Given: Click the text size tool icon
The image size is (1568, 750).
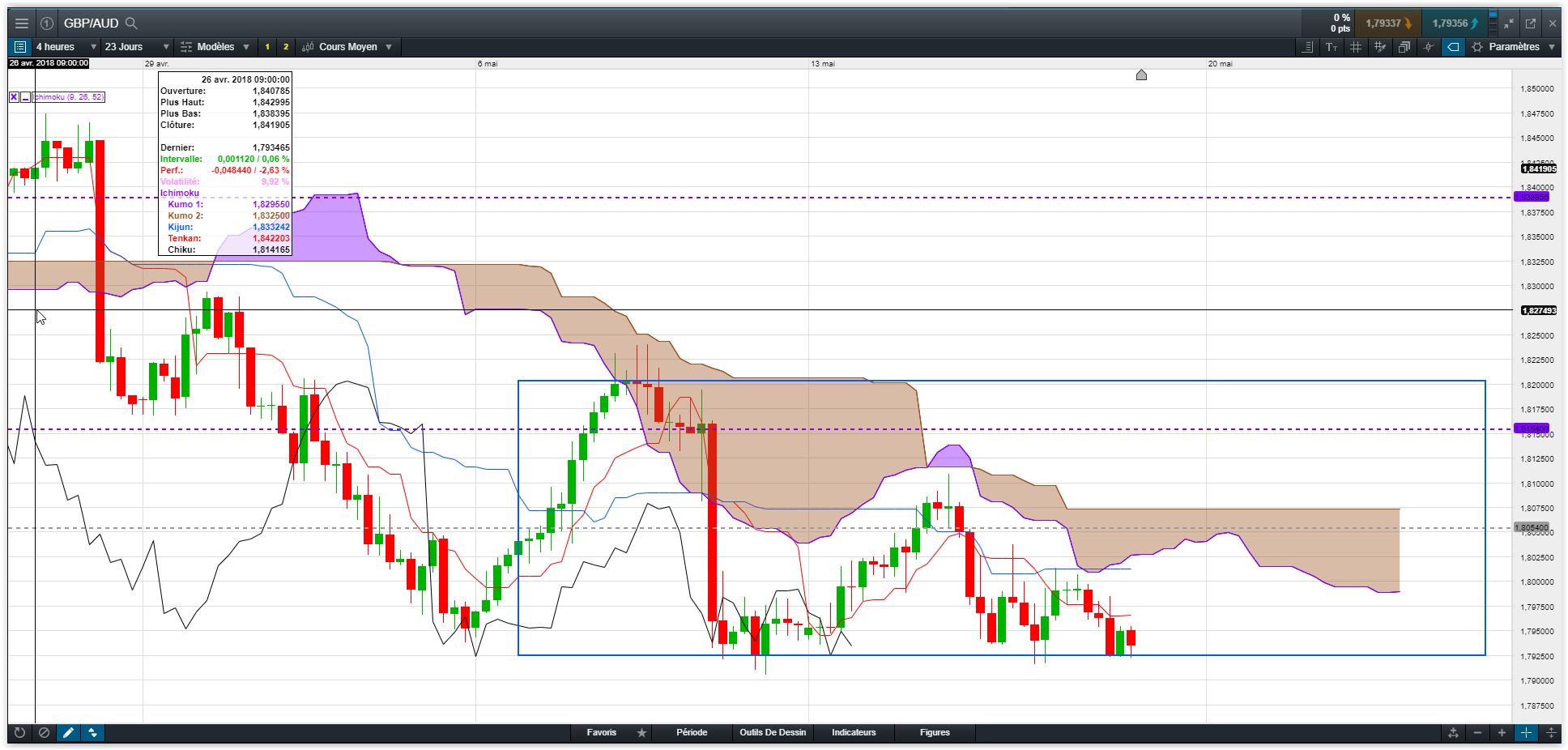Looking at the screenshot, I should point(1332,47).
